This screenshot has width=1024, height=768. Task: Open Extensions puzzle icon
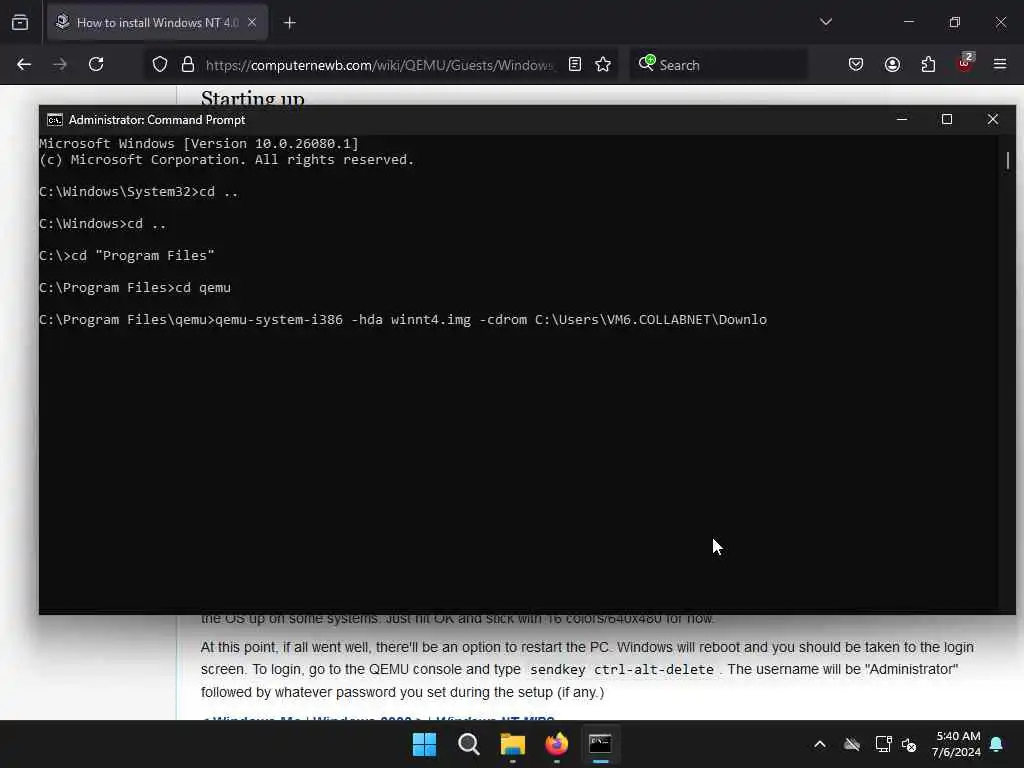pyautogui.click(x=928, y=64)
